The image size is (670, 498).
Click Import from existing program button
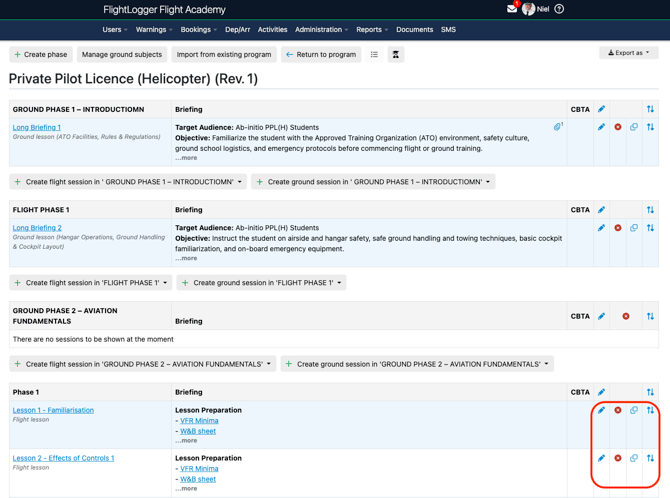224,54
